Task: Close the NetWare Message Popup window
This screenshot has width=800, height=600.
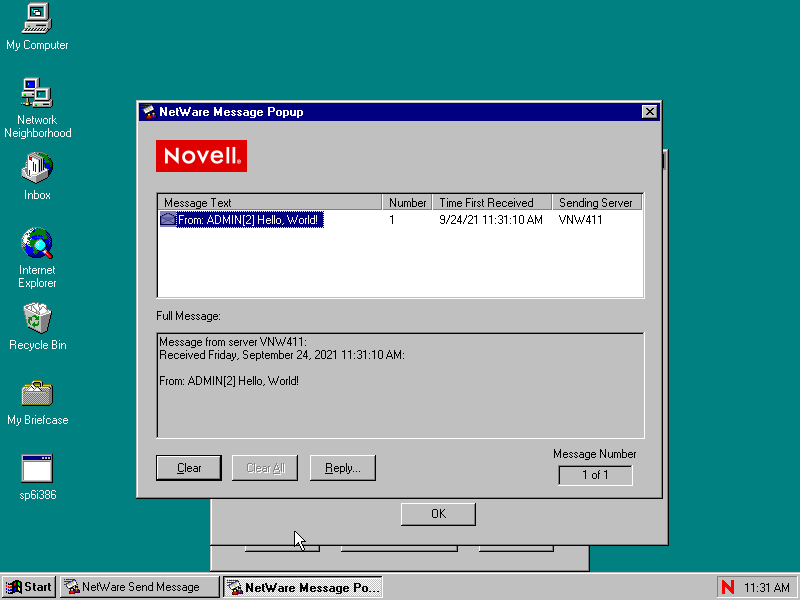Action: [649, 112]
